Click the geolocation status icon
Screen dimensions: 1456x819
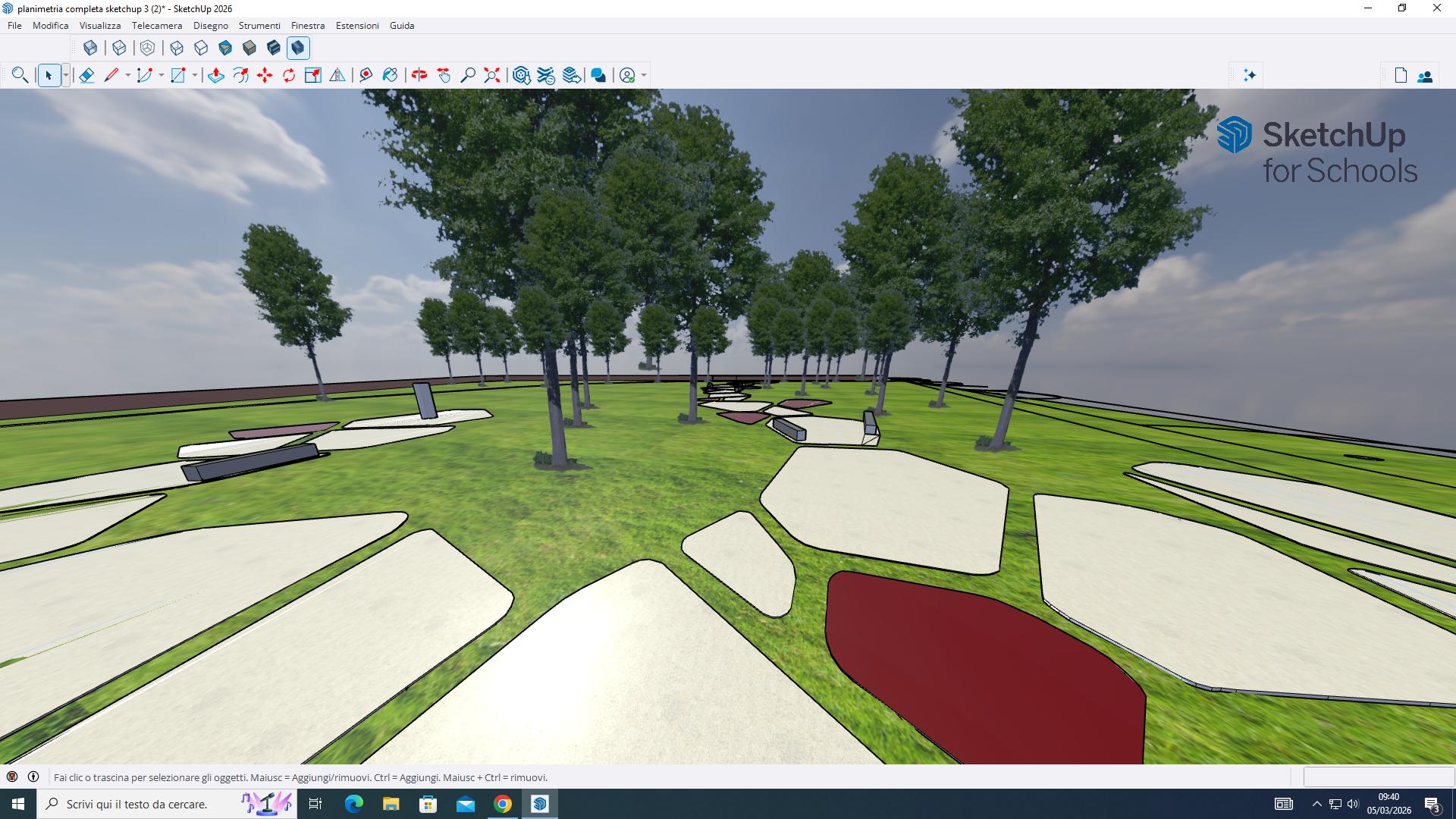[12, 777]
